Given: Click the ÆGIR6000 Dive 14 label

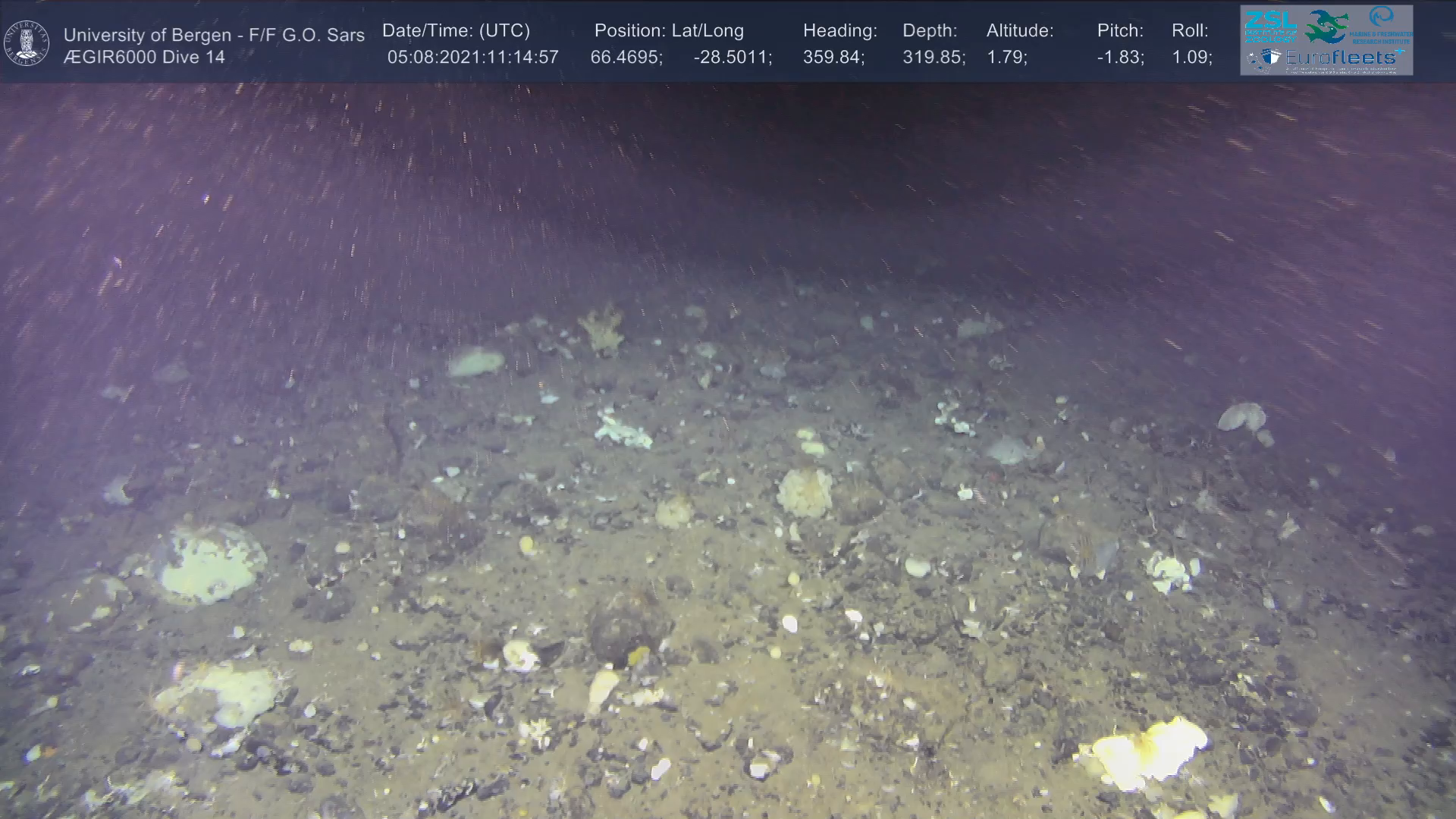Looking at the screenshot, I should click(x=144, y=58).
